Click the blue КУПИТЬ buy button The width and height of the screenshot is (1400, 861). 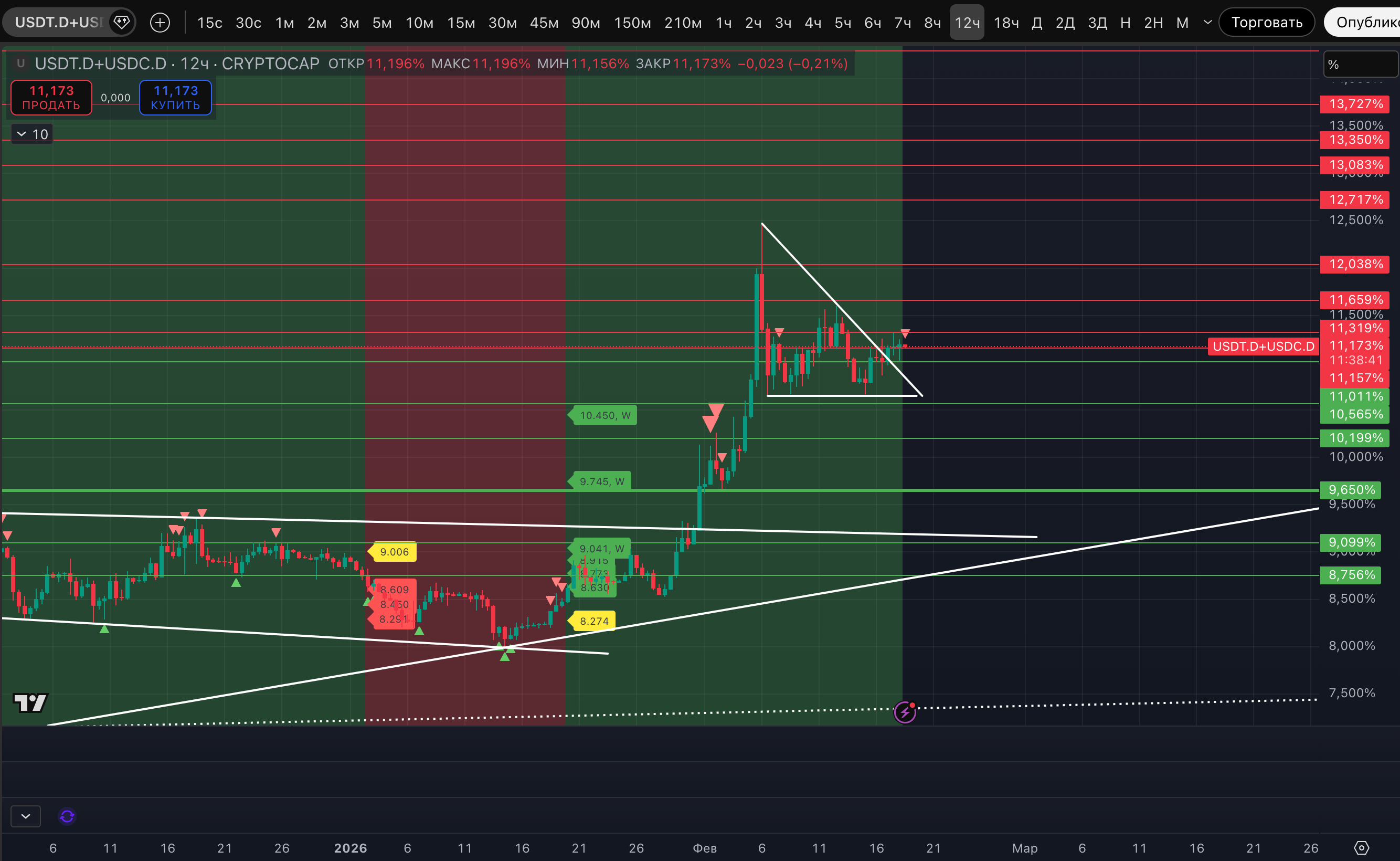[175, 97]
